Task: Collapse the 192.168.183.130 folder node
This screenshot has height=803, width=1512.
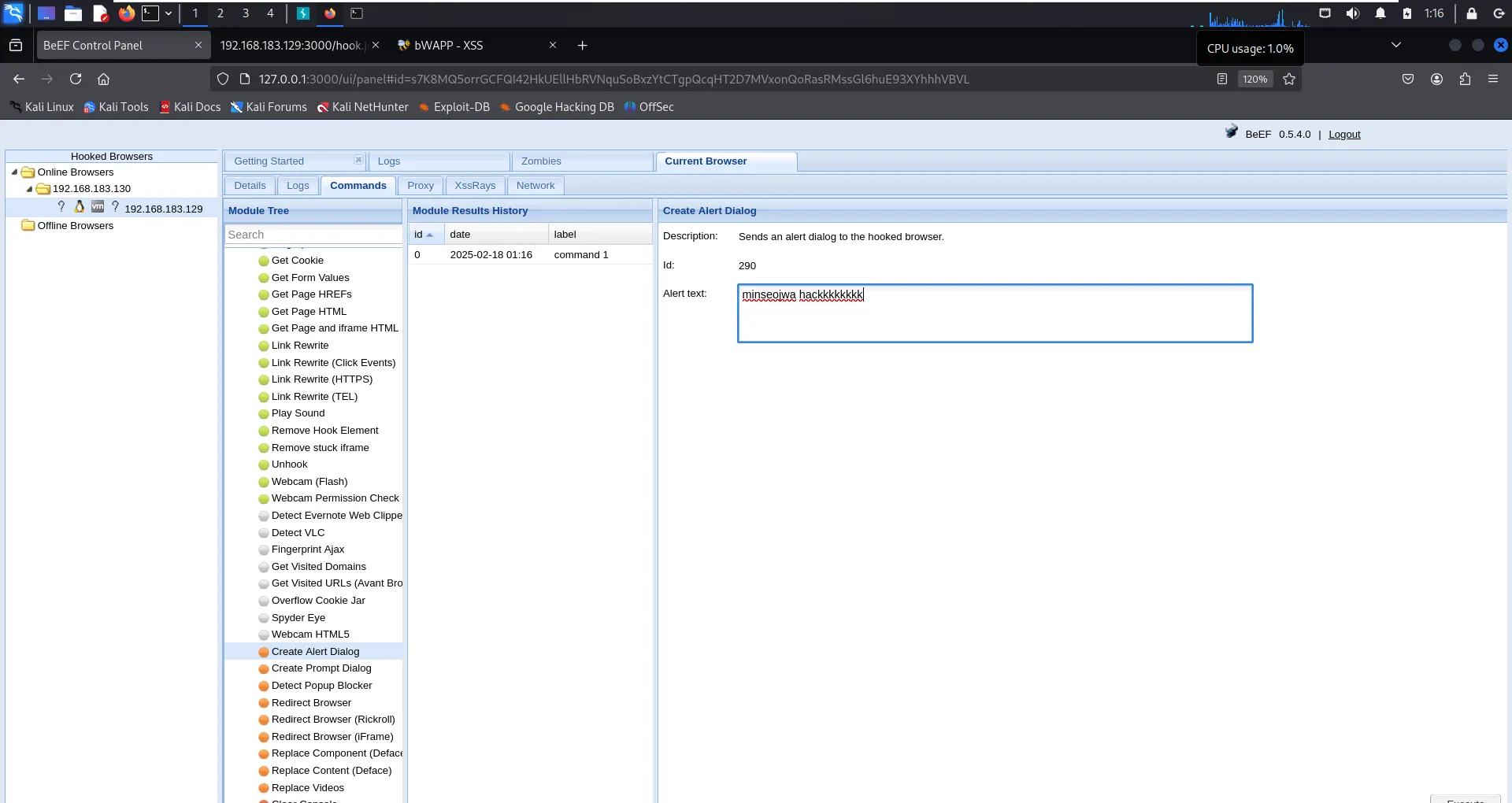Action: [x=29, y=189]
